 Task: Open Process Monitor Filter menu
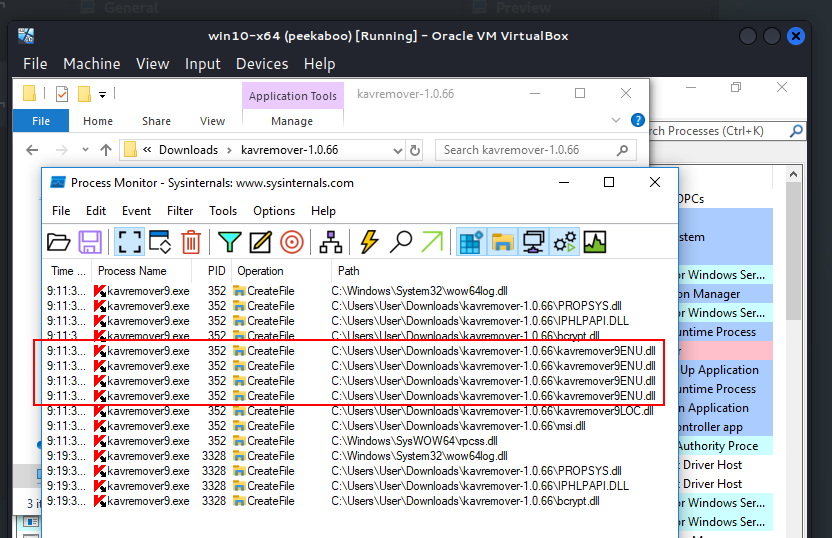tap(180, 211)
